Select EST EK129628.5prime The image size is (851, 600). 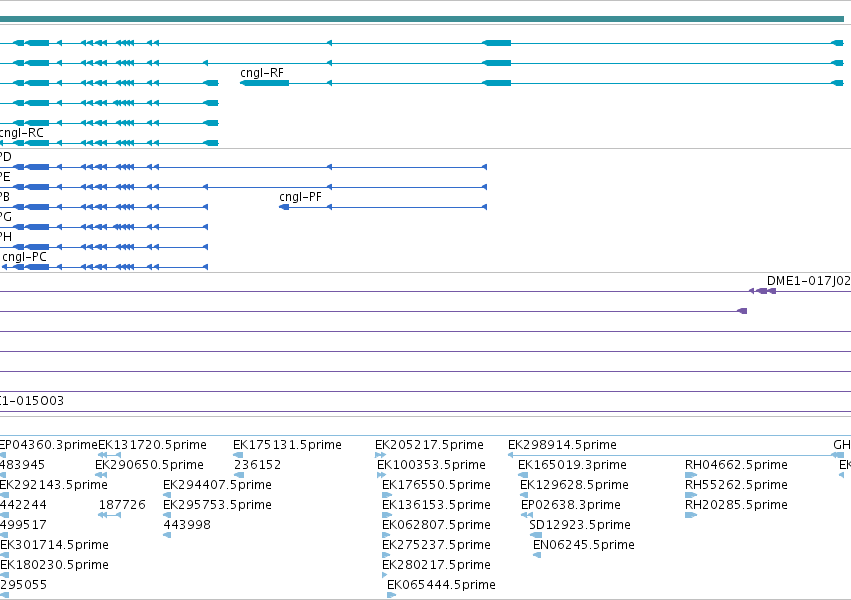(x=574, y=485)
